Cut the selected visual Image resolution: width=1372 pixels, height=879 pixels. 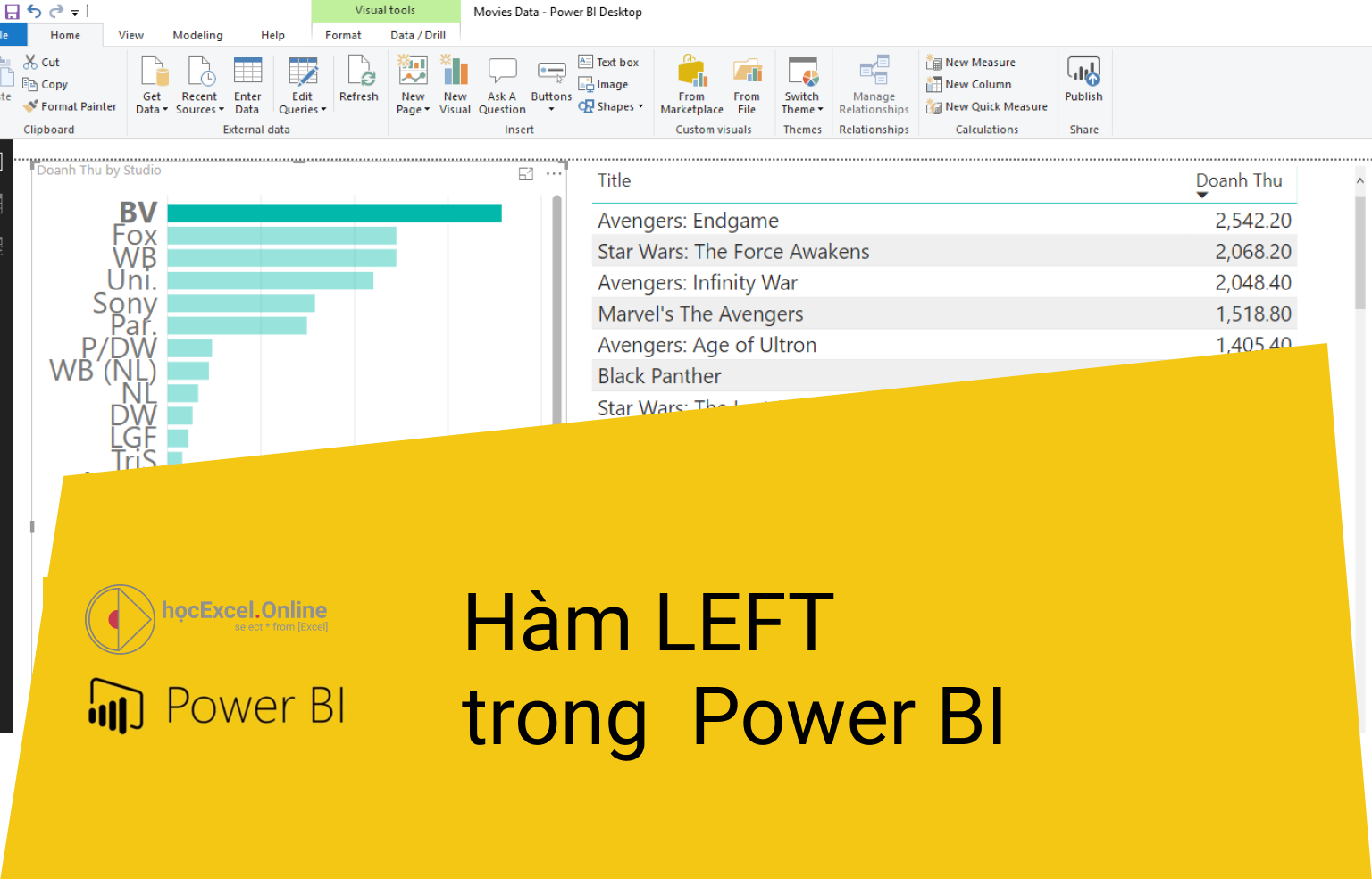pos(42,62)
